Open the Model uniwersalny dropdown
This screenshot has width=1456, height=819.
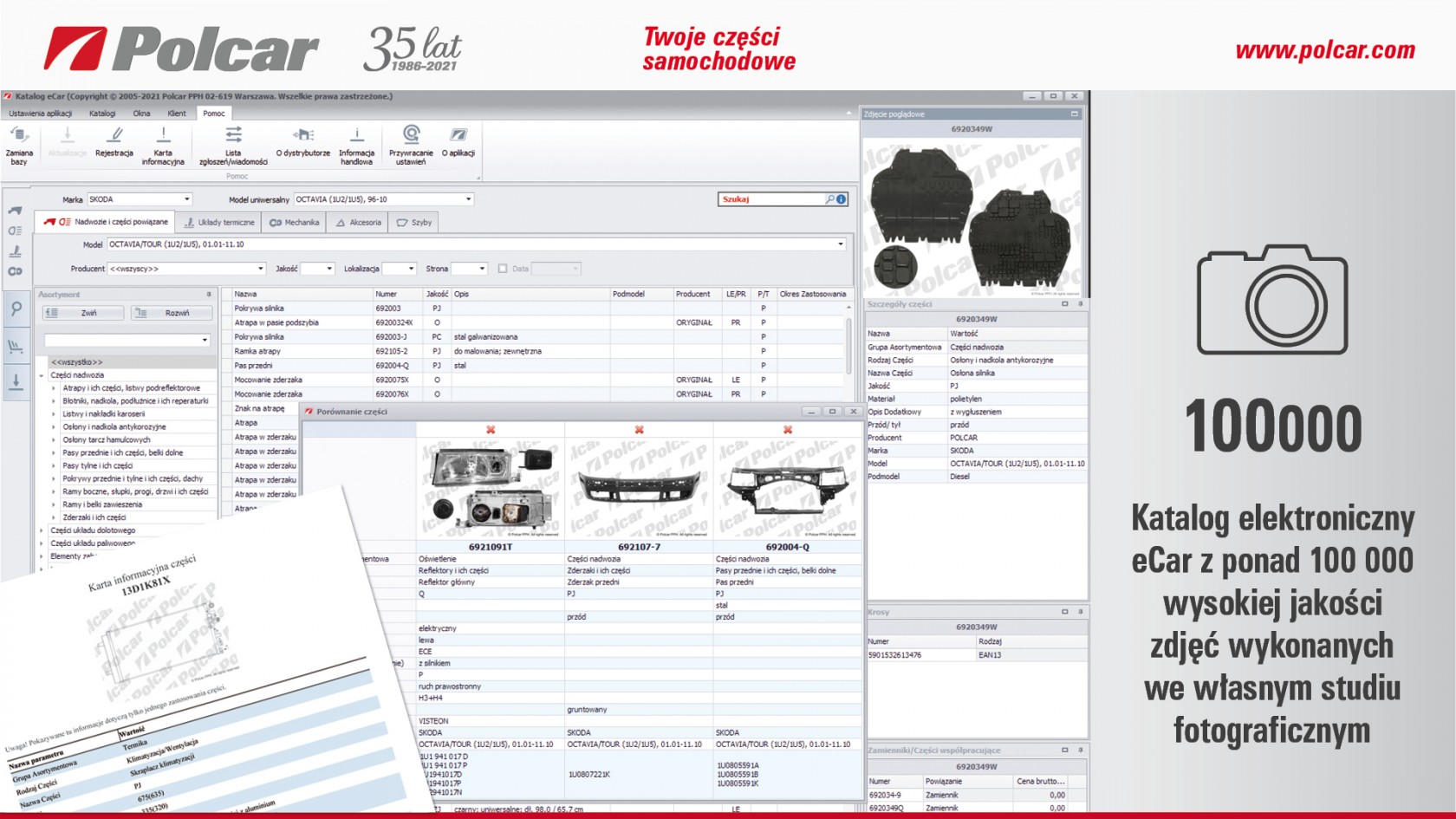pyautogui.click(x=469, y=199)
